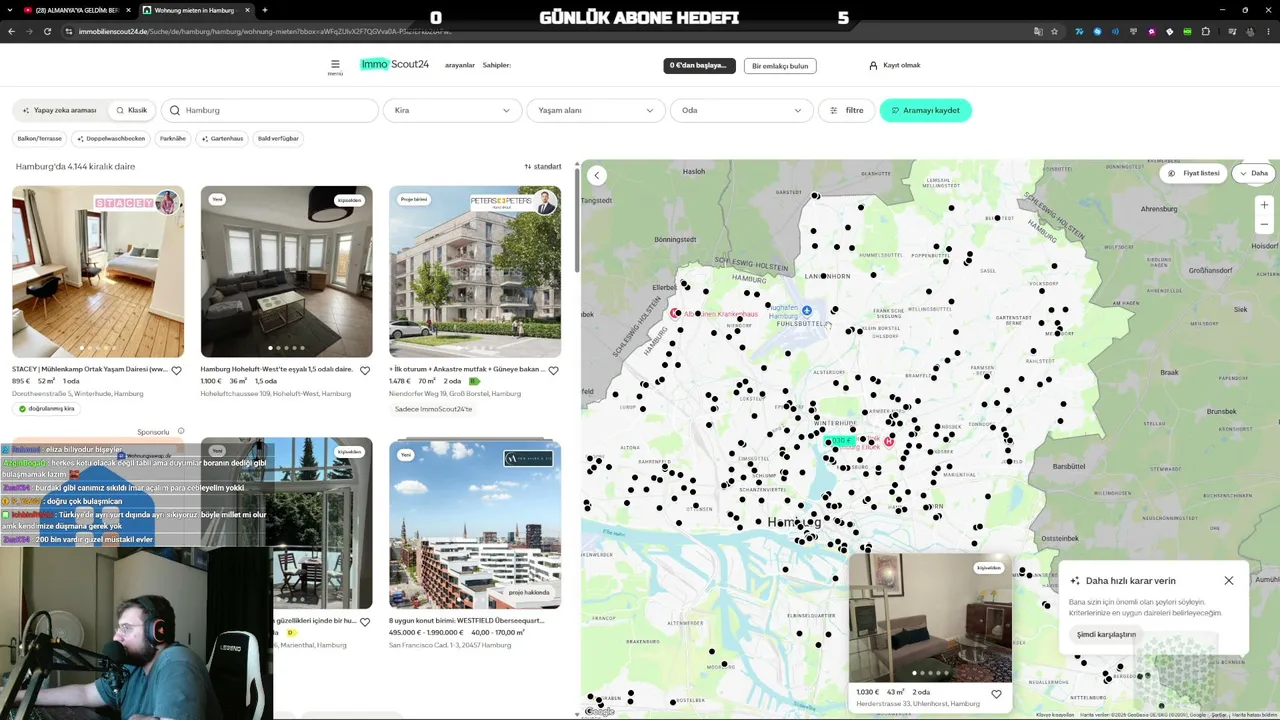Show the Fiyat listesi on the map
Image resolution: width=1280 pixels, height=720 pixels.
click(x=1194, y=173)
